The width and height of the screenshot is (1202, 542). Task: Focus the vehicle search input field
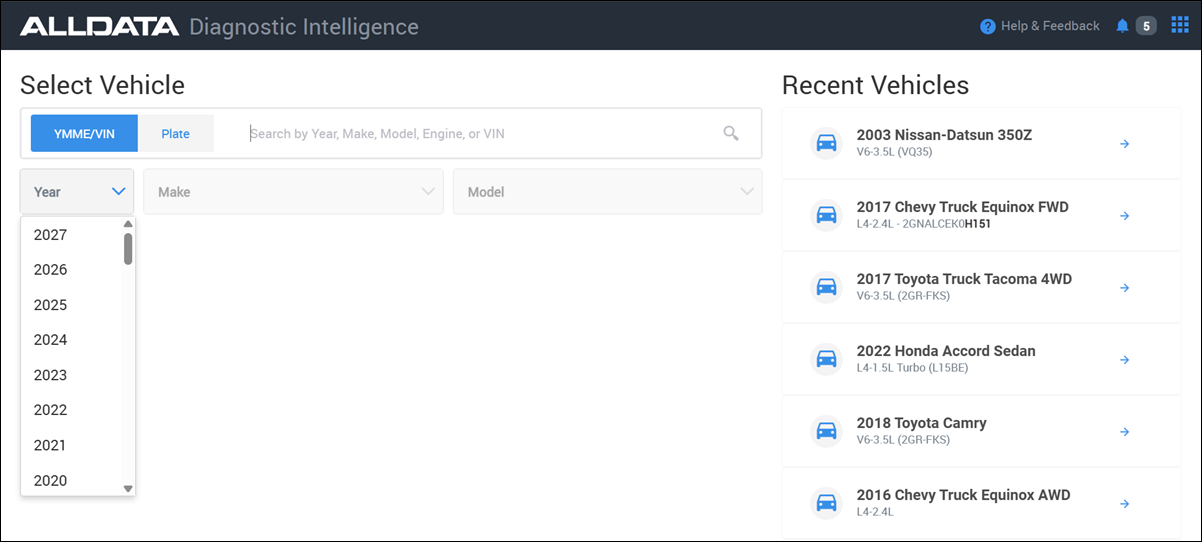coord(482,133)
